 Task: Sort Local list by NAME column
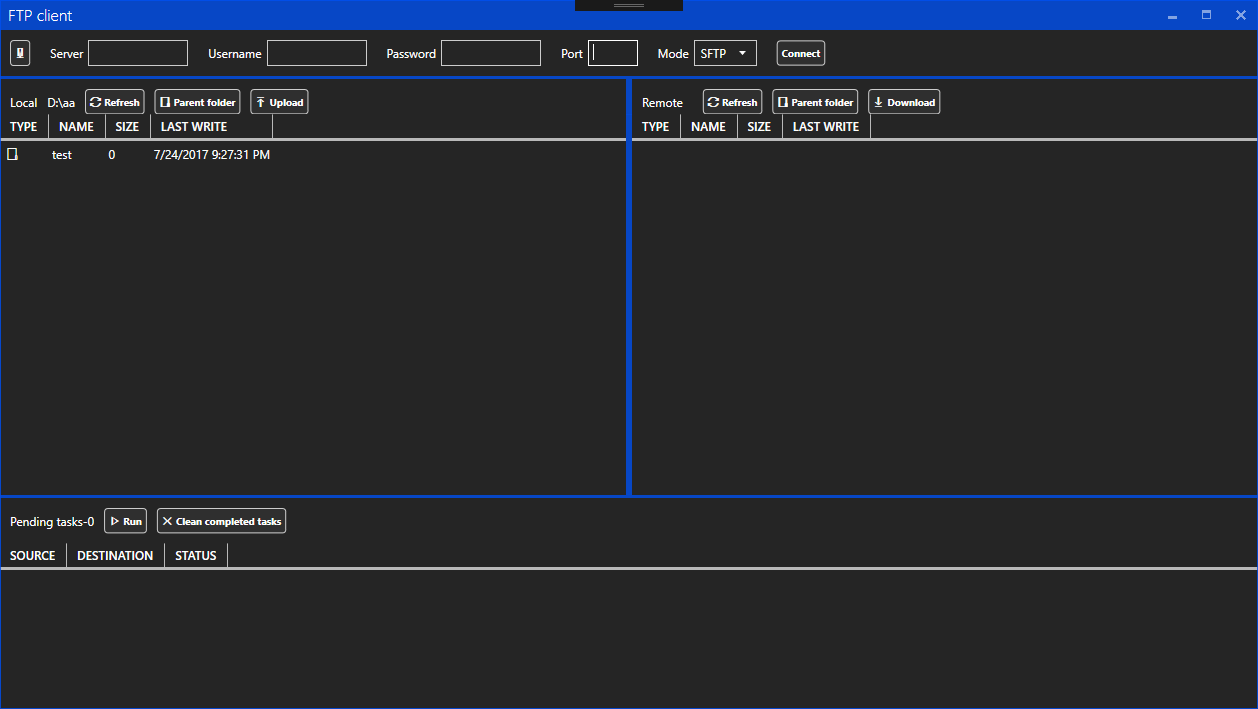tap(77, 127)
